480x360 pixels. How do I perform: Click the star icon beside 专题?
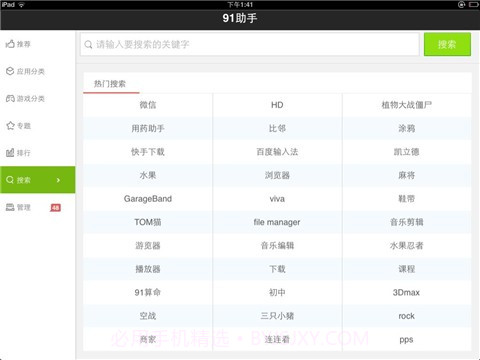[10, 125]
